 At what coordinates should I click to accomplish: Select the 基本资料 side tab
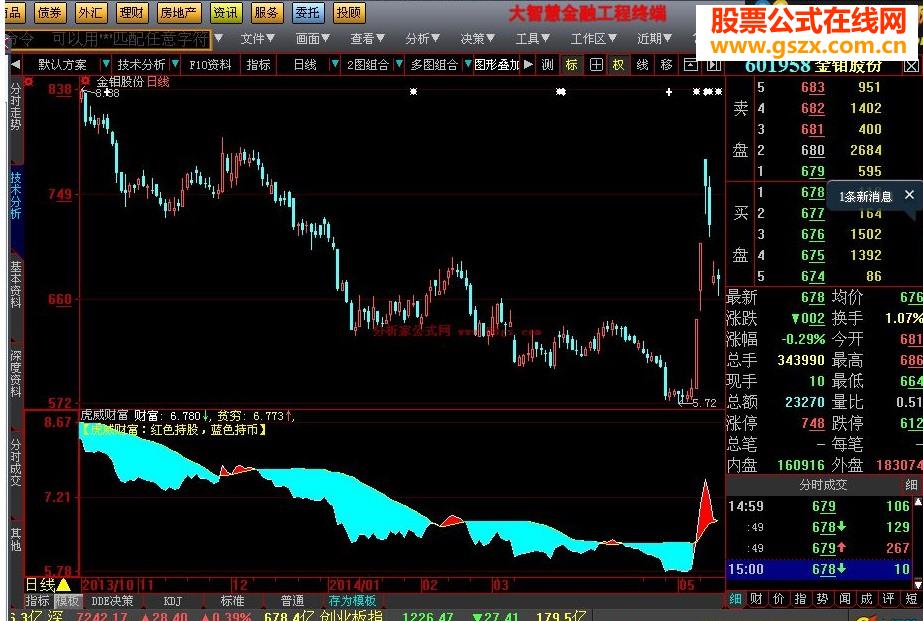(16, 284)
